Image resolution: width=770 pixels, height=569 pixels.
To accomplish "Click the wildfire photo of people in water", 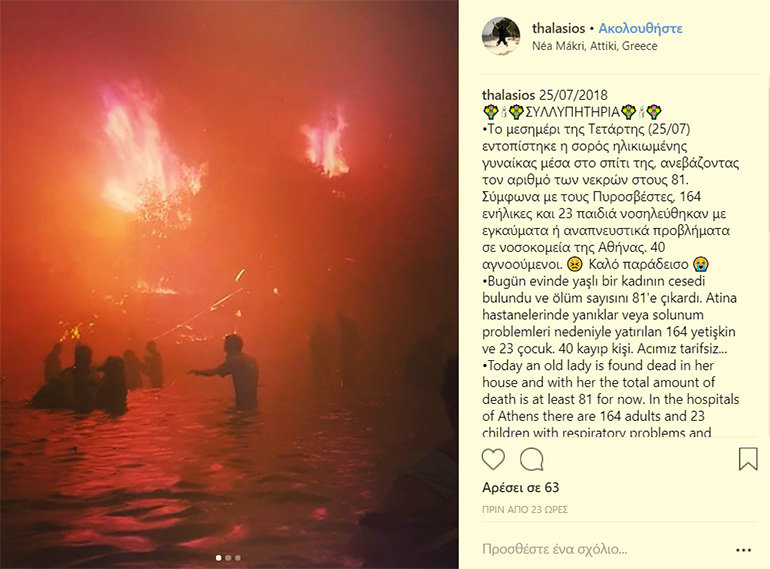I will coord(229,285).
